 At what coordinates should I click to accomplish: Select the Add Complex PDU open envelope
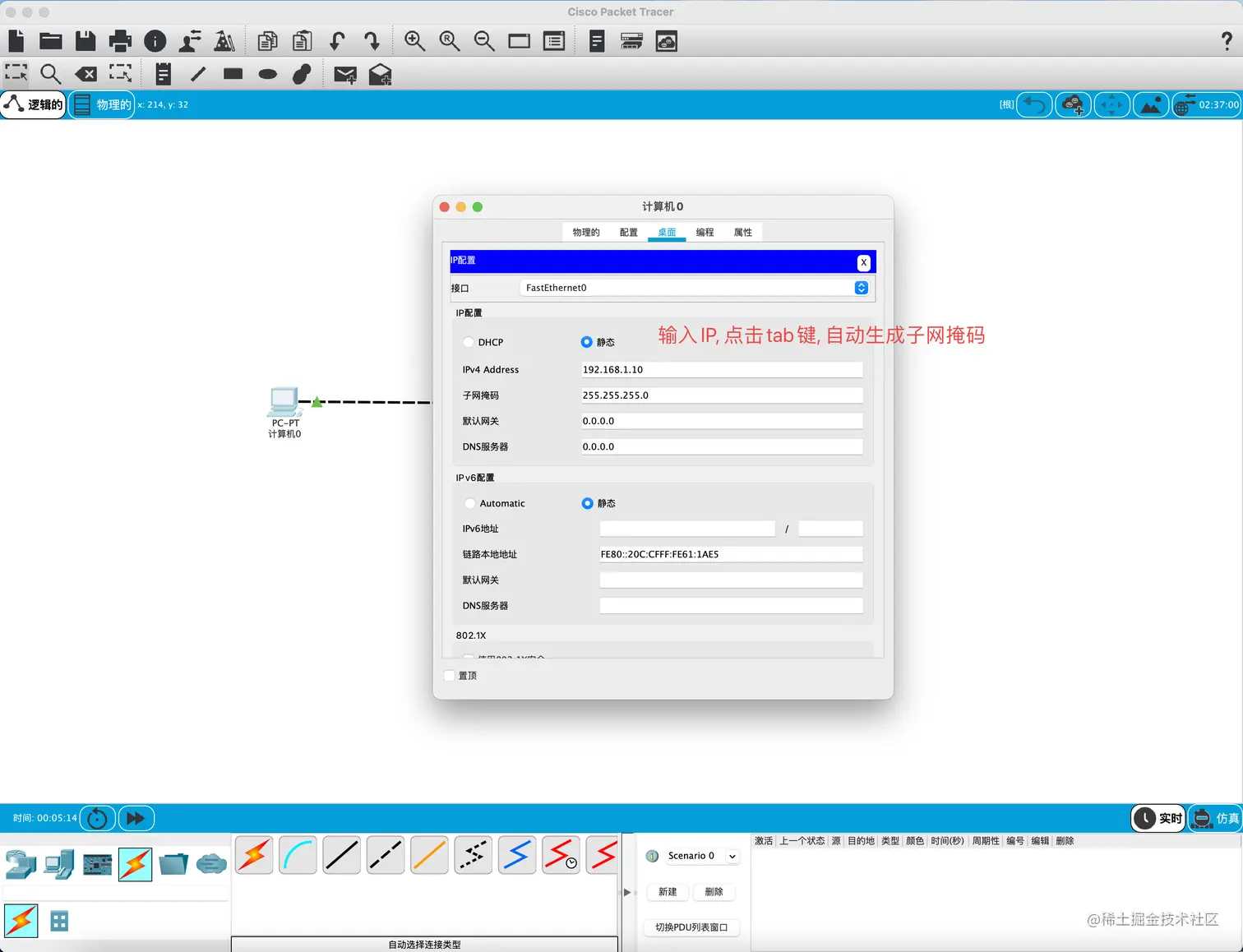coord(380,75)
